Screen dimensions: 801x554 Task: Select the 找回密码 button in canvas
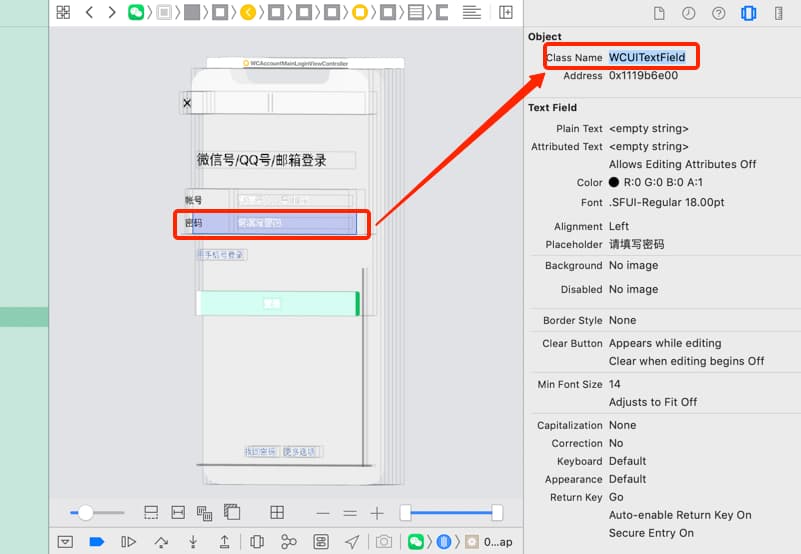tap(260, 452)
